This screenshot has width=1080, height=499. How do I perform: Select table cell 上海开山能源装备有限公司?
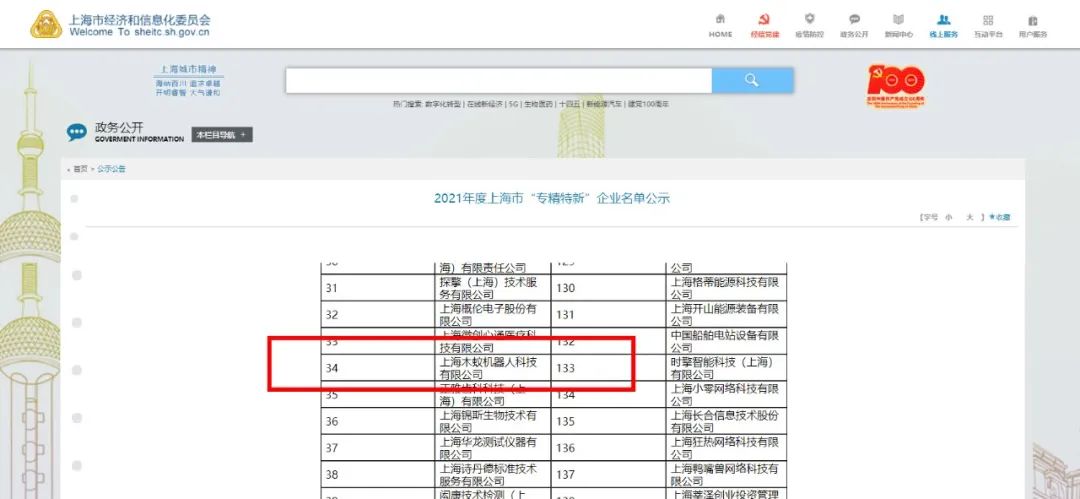[x=725, y=315]
